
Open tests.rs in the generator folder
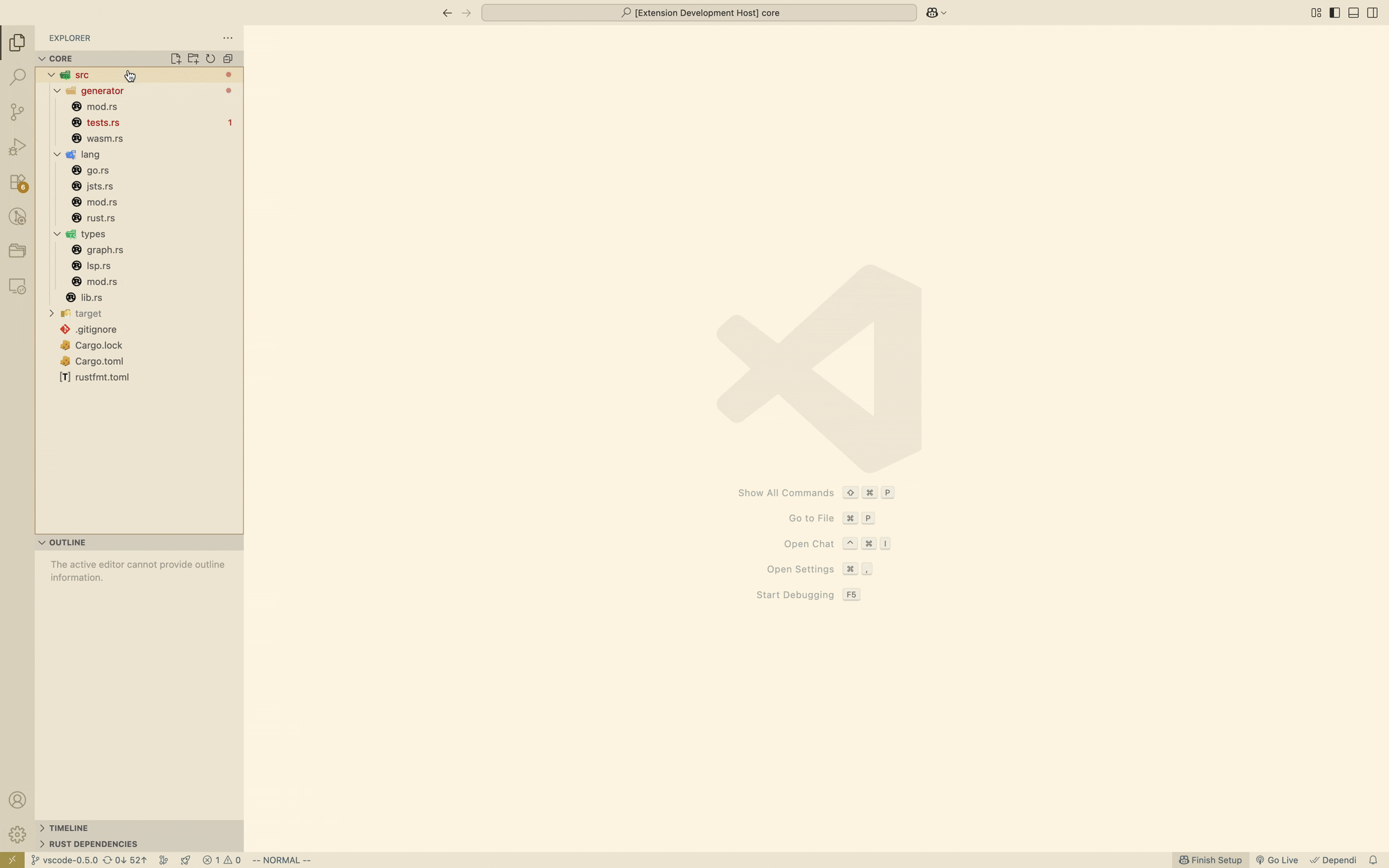coord(103,122)
